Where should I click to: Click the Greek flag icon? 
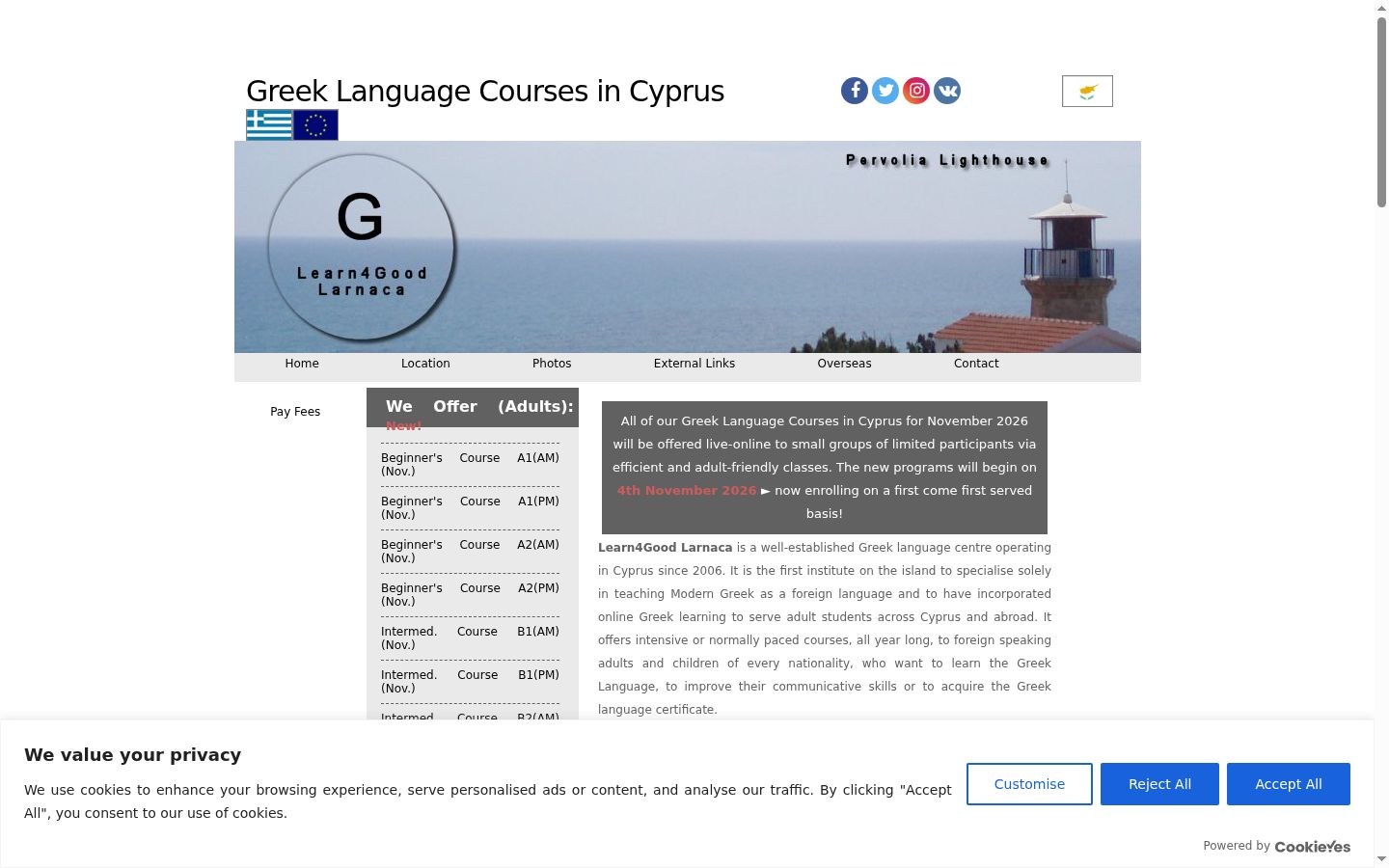269,125
